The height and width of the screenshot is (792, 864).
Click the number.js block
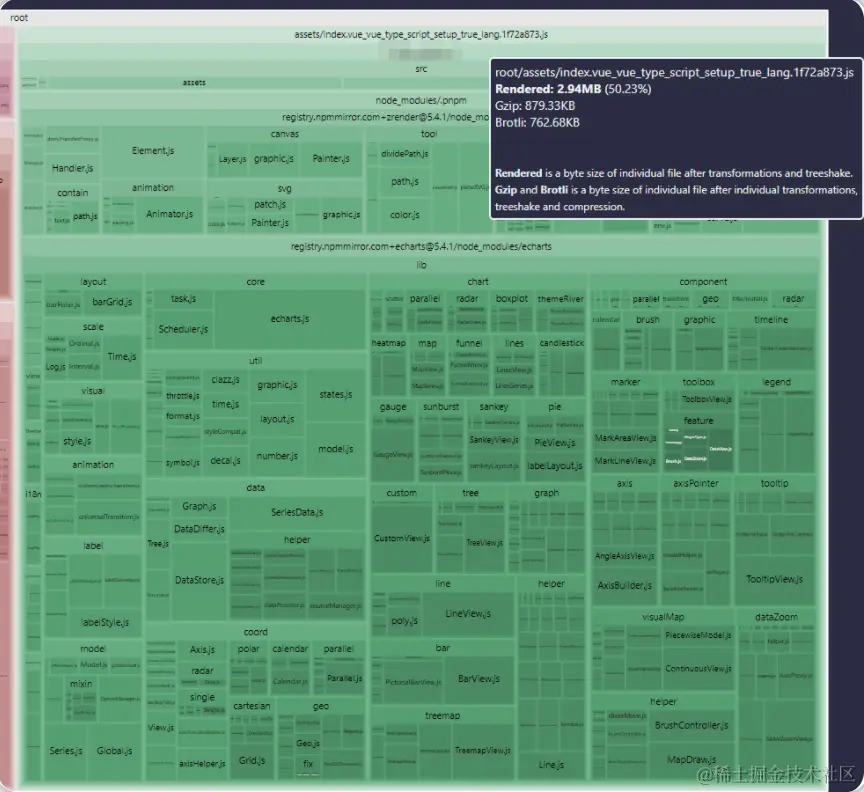point(277,456)
